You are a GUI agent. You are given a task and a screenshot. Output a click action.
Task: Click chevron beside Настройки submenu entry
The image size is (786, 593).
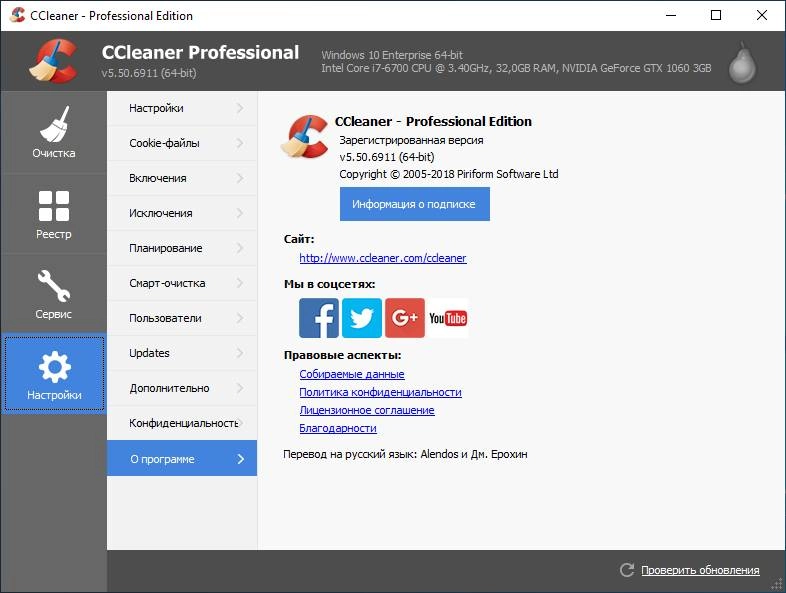[x=240, y=108]
